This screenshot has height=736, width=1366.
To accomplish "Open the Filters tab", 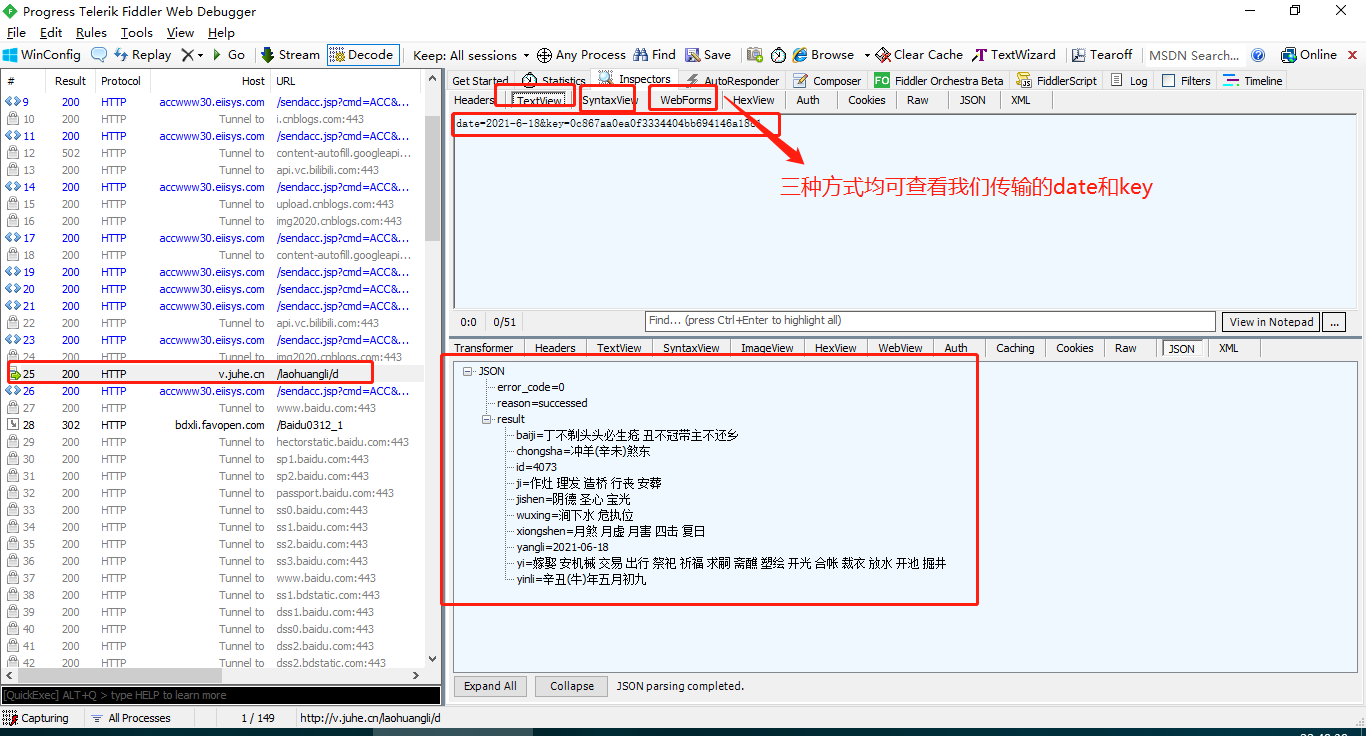I will pos(1186,81).
